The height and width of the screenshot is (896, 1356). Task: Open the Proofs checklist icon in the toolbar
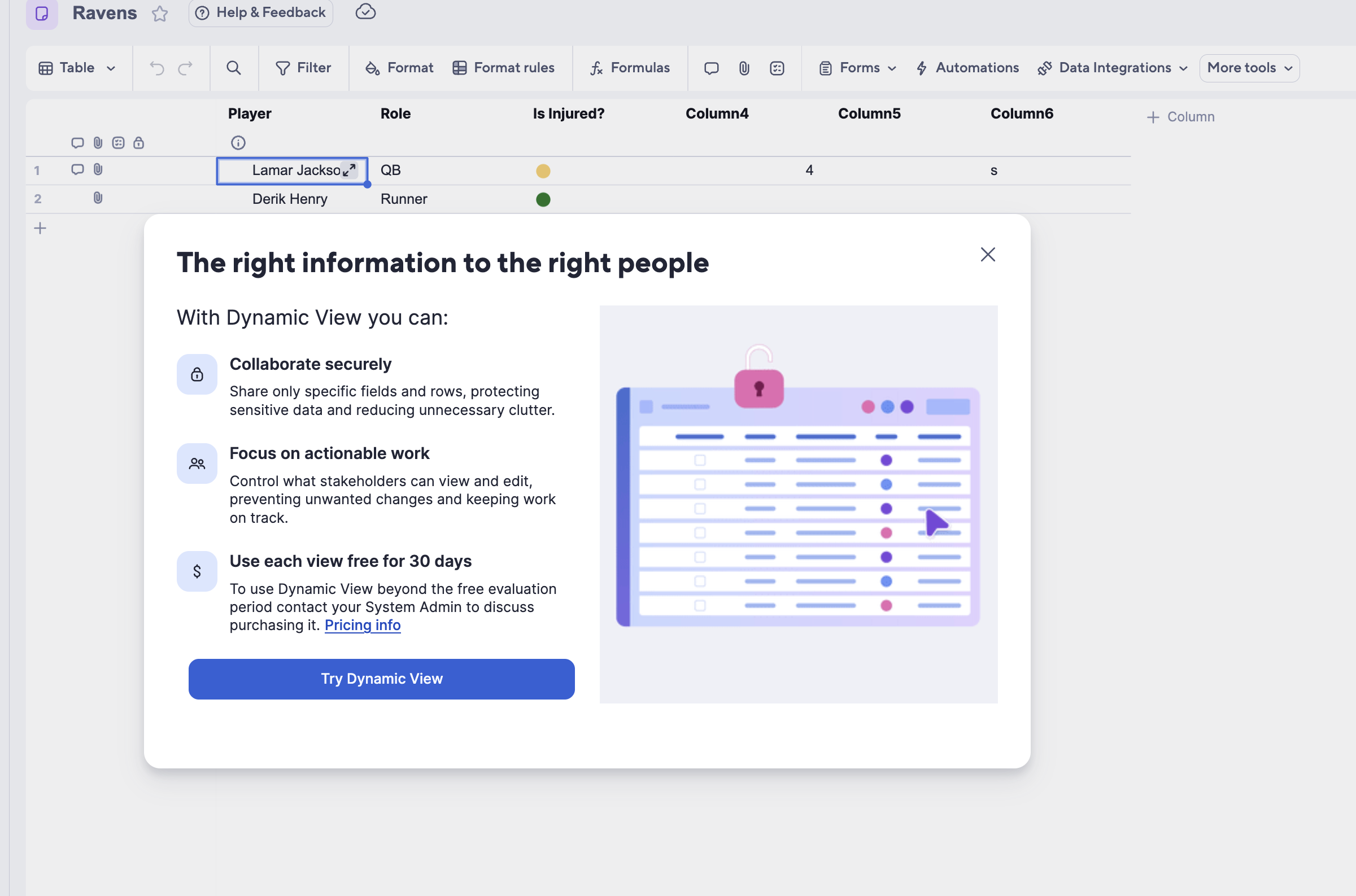click(x=777, y=68)
